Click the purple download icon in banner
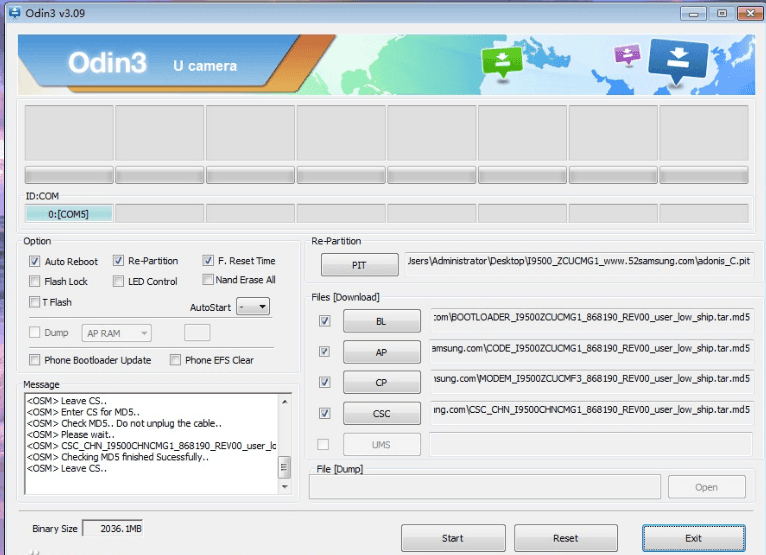The height and width of the screenshot is (555, 766). point(627,55)
